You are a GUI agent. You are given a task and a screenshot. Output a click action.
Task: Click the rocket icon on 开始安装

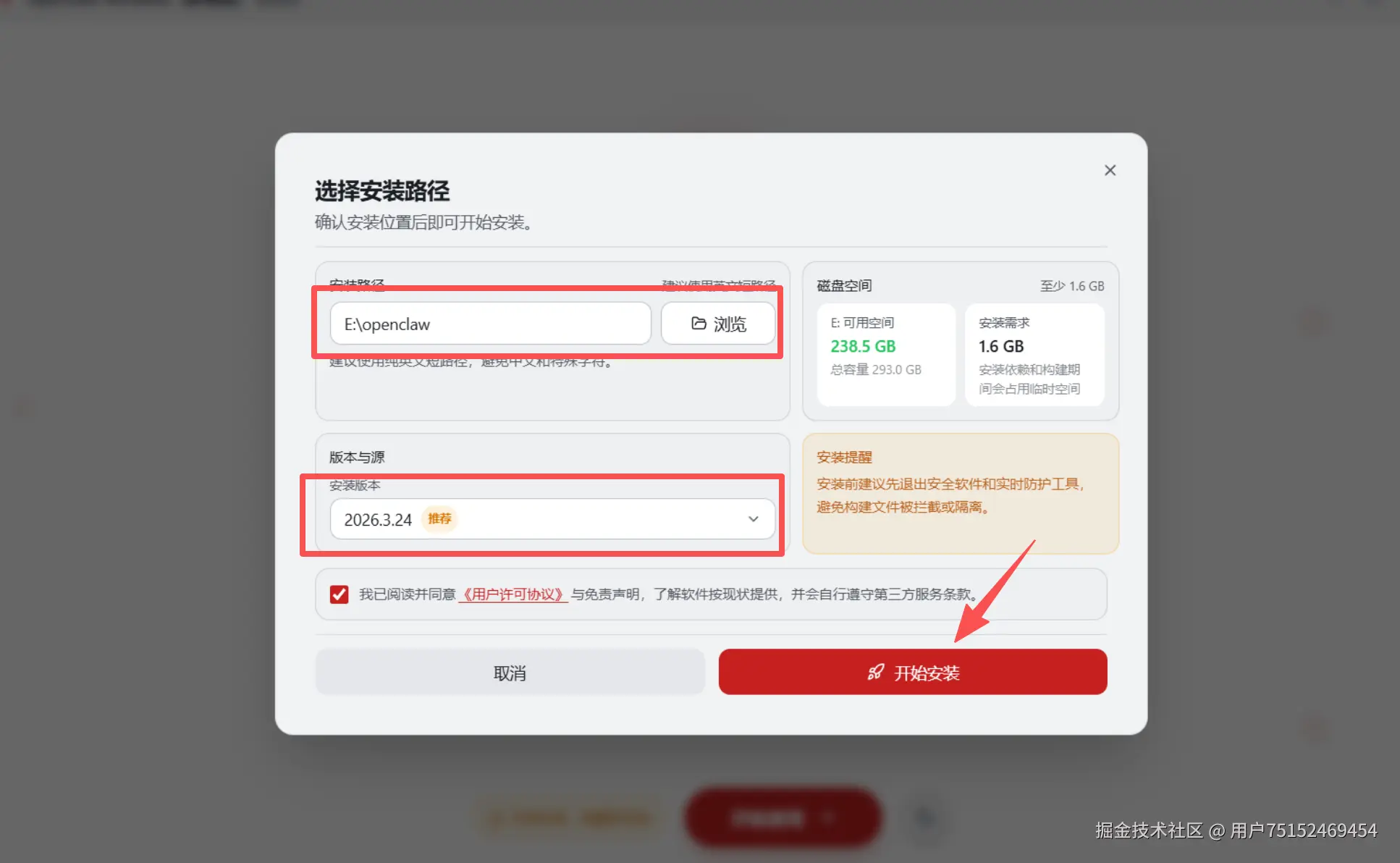(x=875, y=673)
